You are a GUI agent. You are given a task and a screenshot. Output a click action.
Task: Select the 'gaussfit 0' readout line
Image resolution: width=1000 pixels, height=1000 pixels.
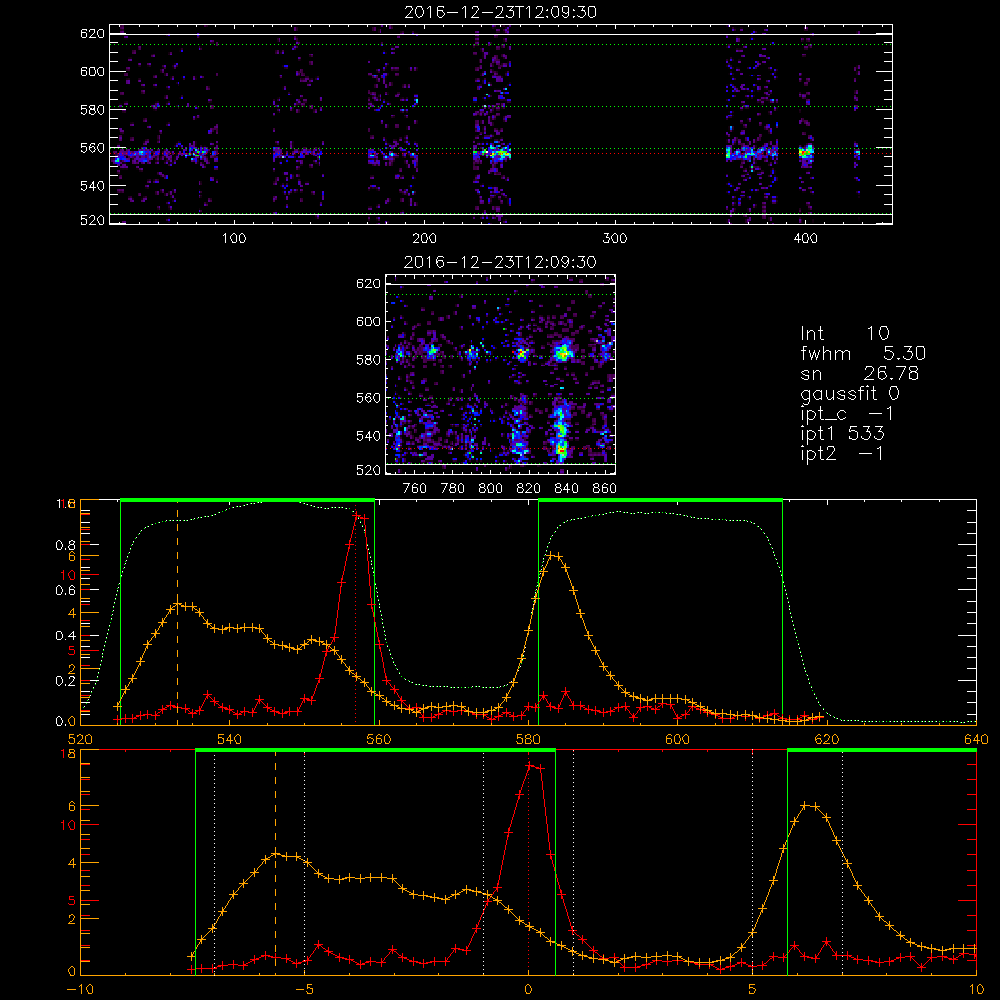click(x=850, y=393)
